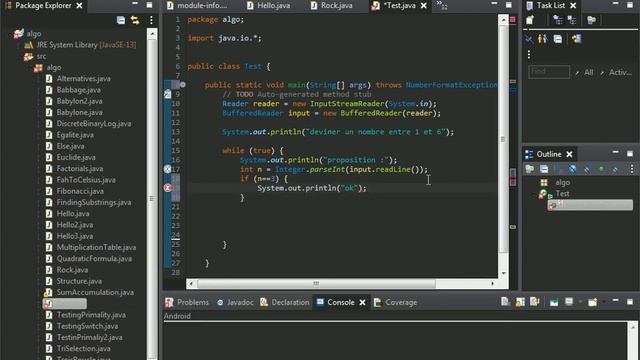Close the Console view tab
The image size is (640, 360).
pyautogui.click(x=362, y=302)
